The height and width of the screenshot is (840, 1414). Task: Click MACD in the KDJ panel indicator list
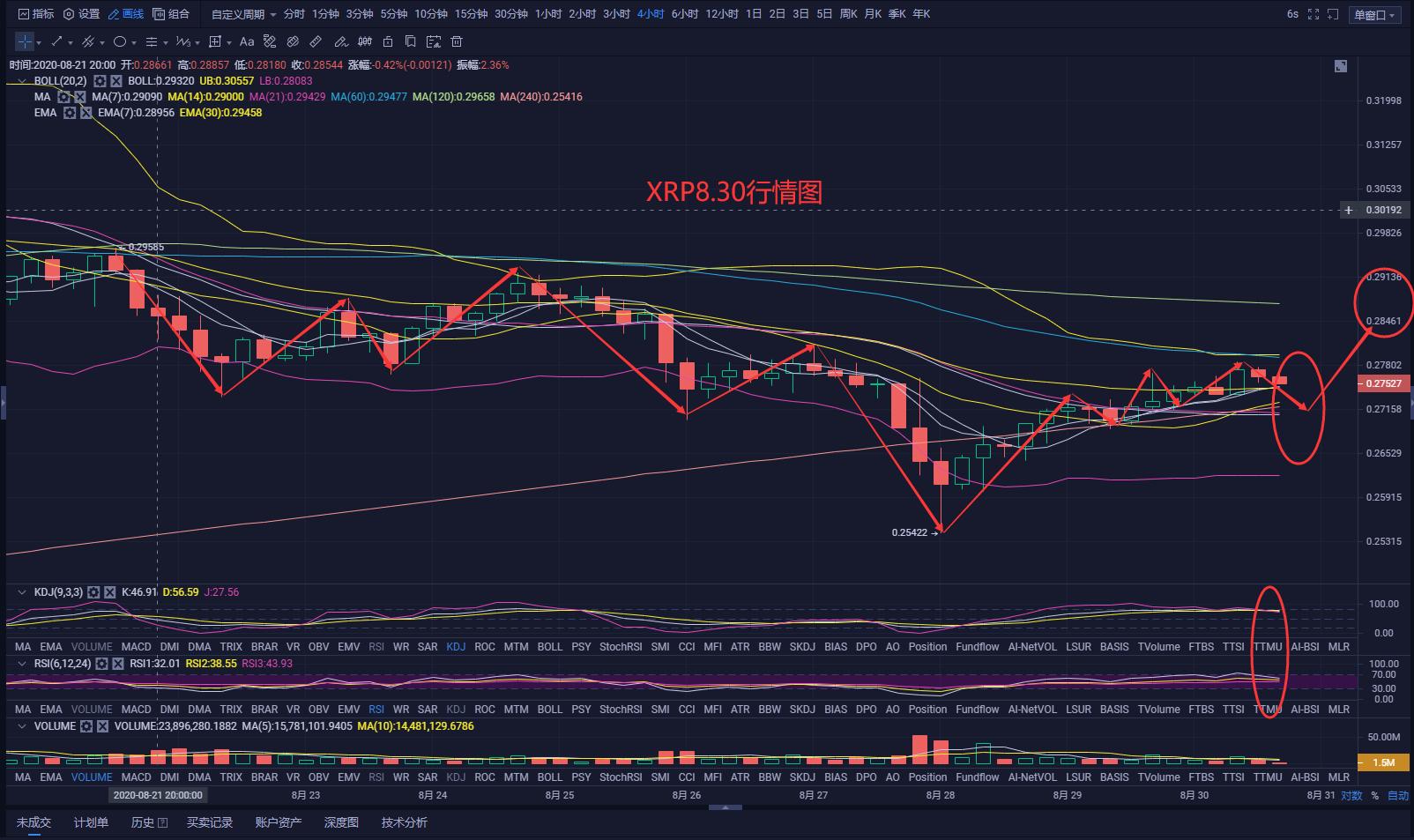coord(136,647)
